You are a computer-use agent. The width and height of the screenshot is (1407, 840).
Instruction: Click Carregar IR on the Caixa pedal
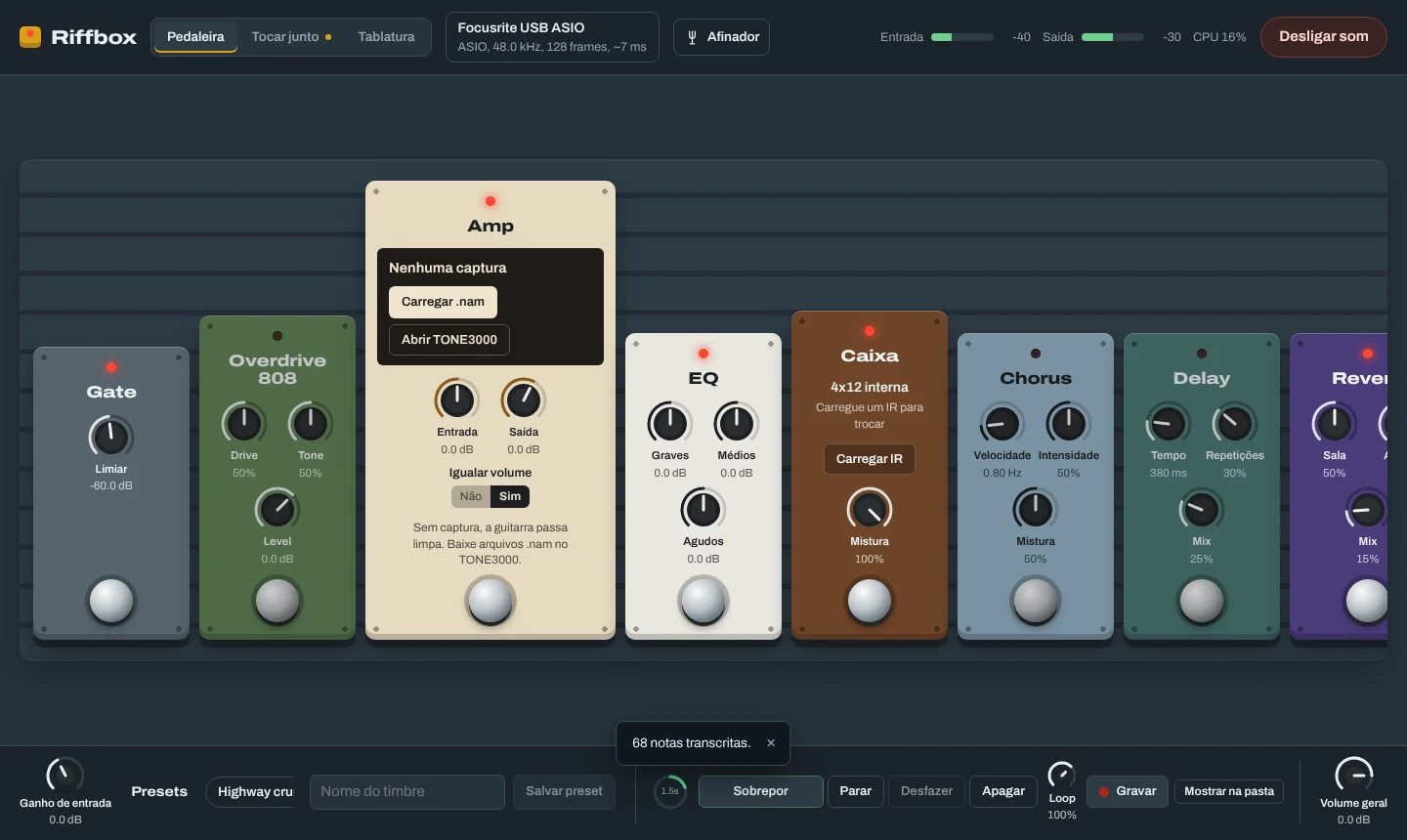click(x=870, y=459)
